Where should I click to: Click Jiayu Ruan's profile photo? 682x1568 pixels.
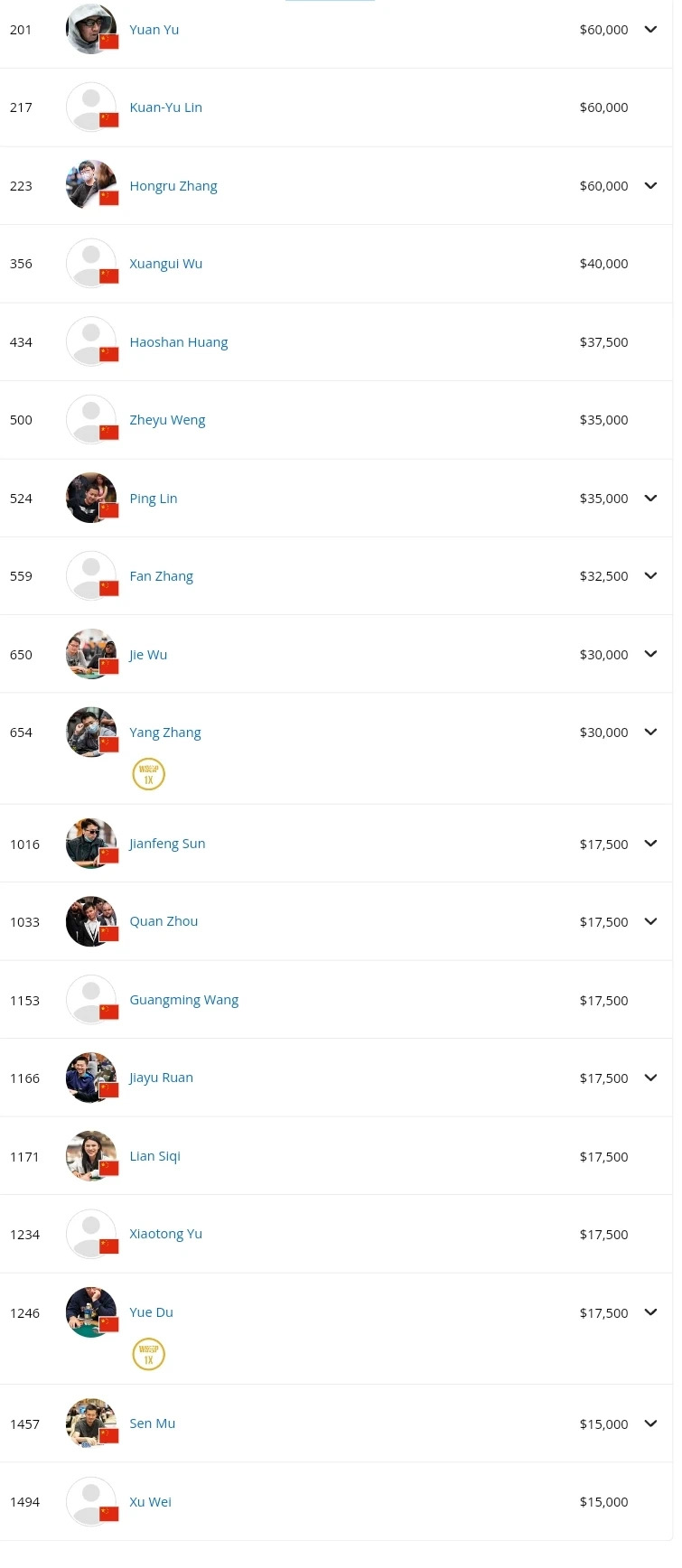click(89, 1077)
